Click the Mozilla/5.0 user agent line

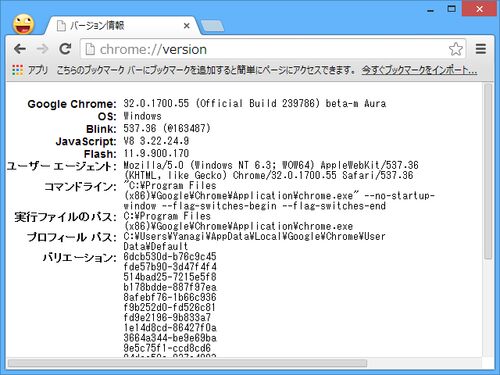[271, 165]
